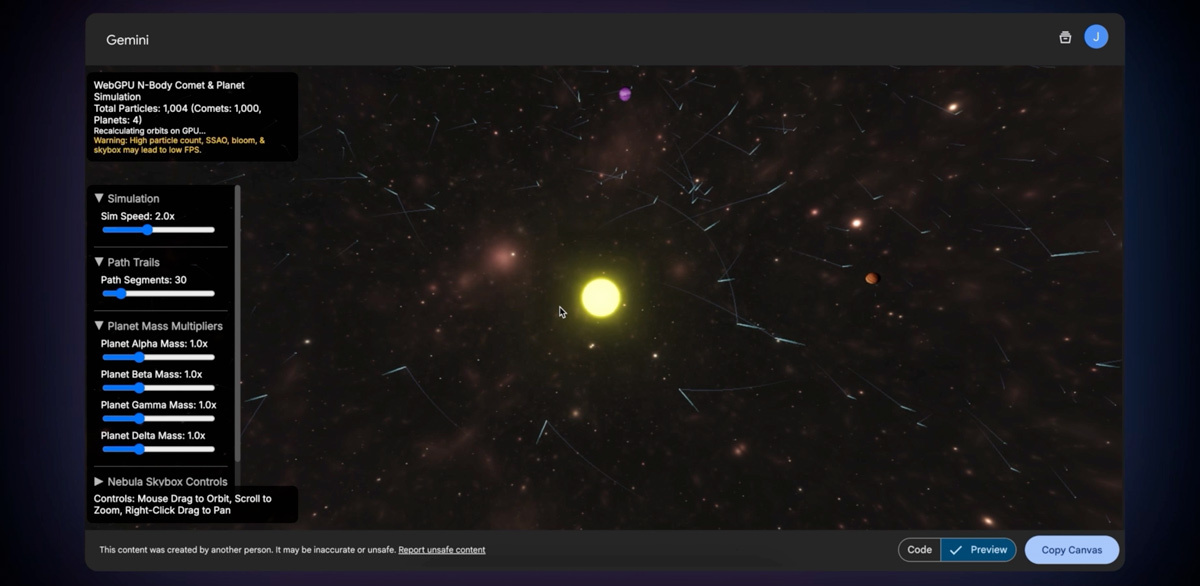
Task: Adjust the Path Segments slider
Action: point(158,294)
